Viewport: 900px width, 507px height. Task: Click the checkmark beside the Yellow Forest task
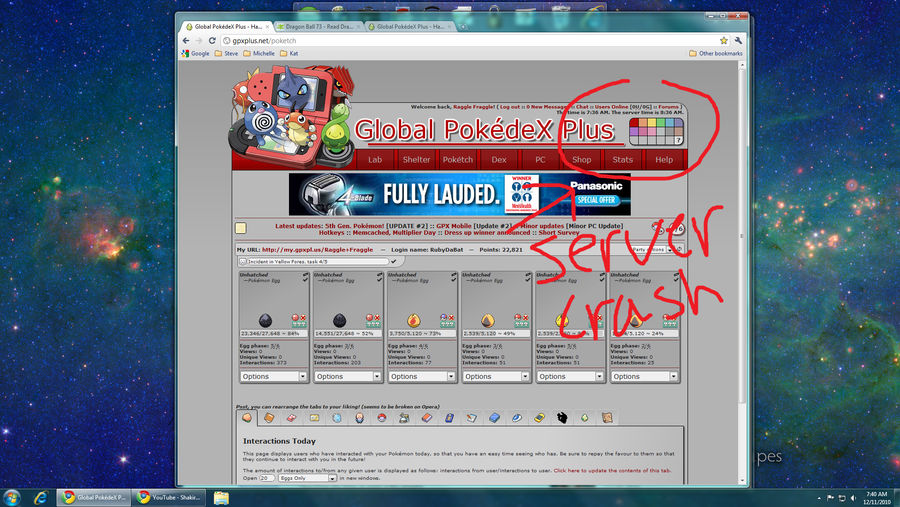(x=394, y=261)
